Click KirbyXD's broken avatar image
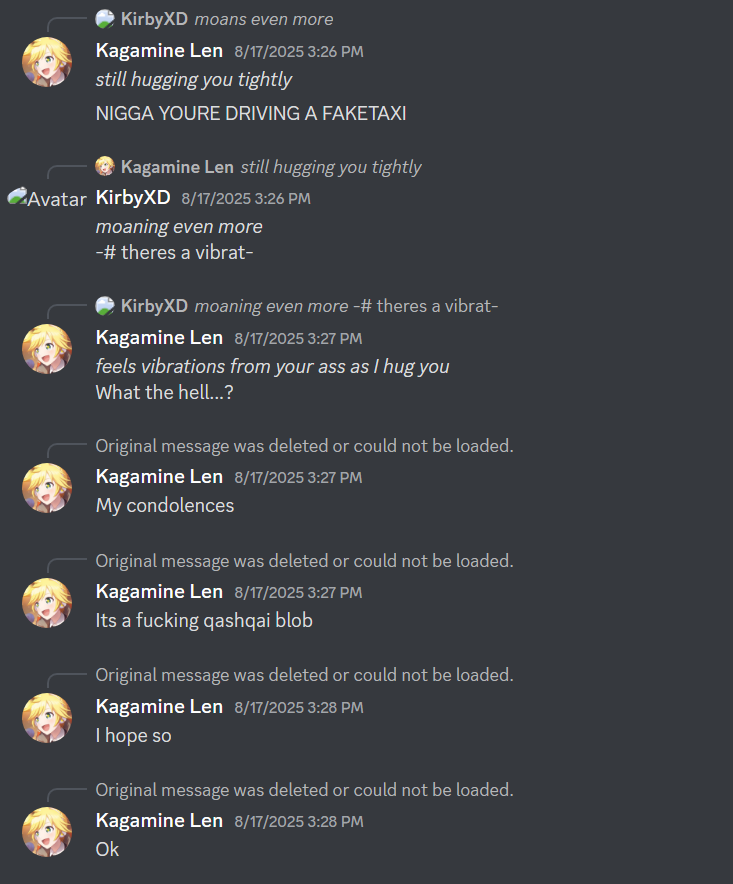Image resolution: width=733 pixels, height=884 pixels. point(47,198)
